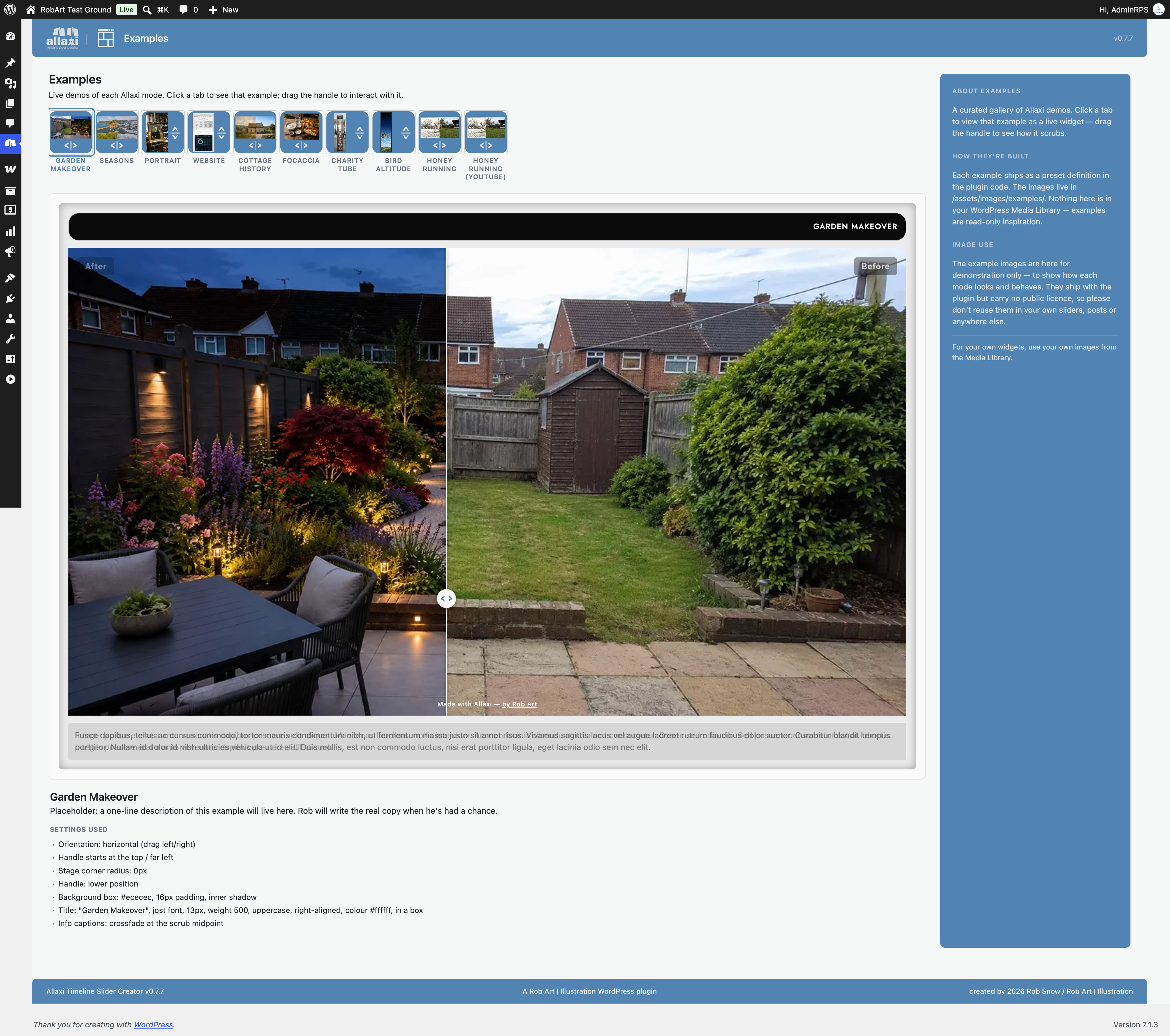This screenshot has width=1170, height=1036.
Task: Open the Analytics bar chart icon
Action: (10, 231)
